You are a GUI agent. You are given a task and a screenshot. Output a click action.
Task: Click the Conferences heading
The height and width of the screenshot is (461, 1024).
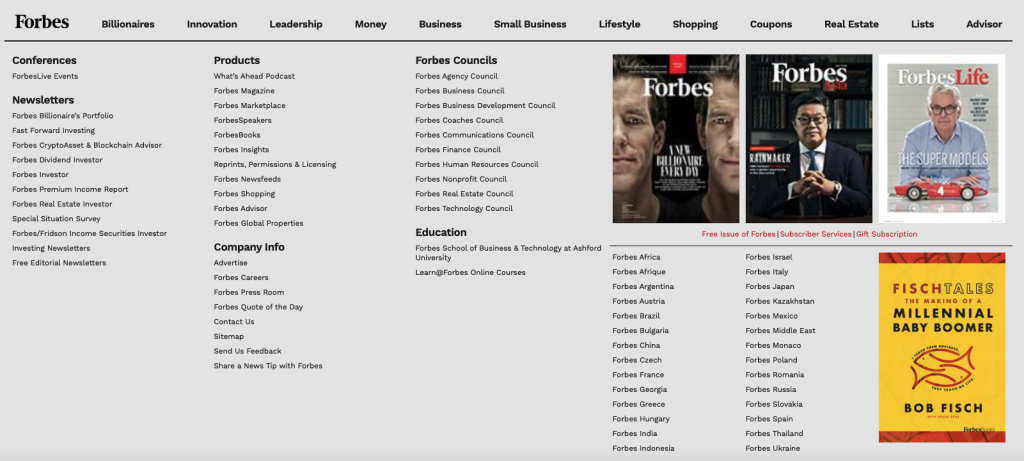pos(44,60)
